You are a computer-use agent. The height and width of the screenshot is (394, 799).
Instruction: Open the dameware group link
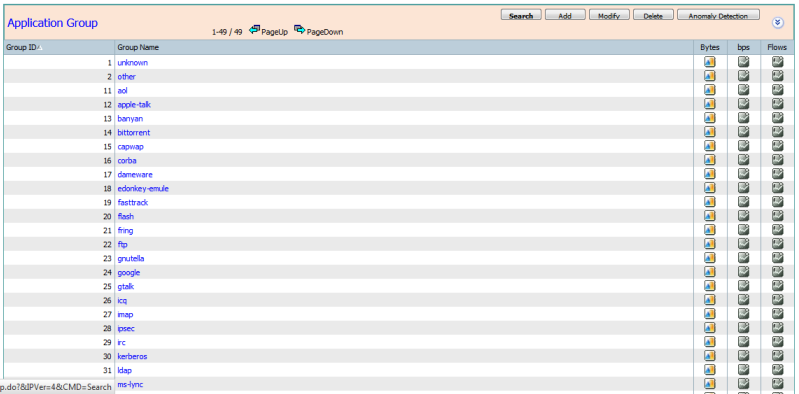[135, 175]
